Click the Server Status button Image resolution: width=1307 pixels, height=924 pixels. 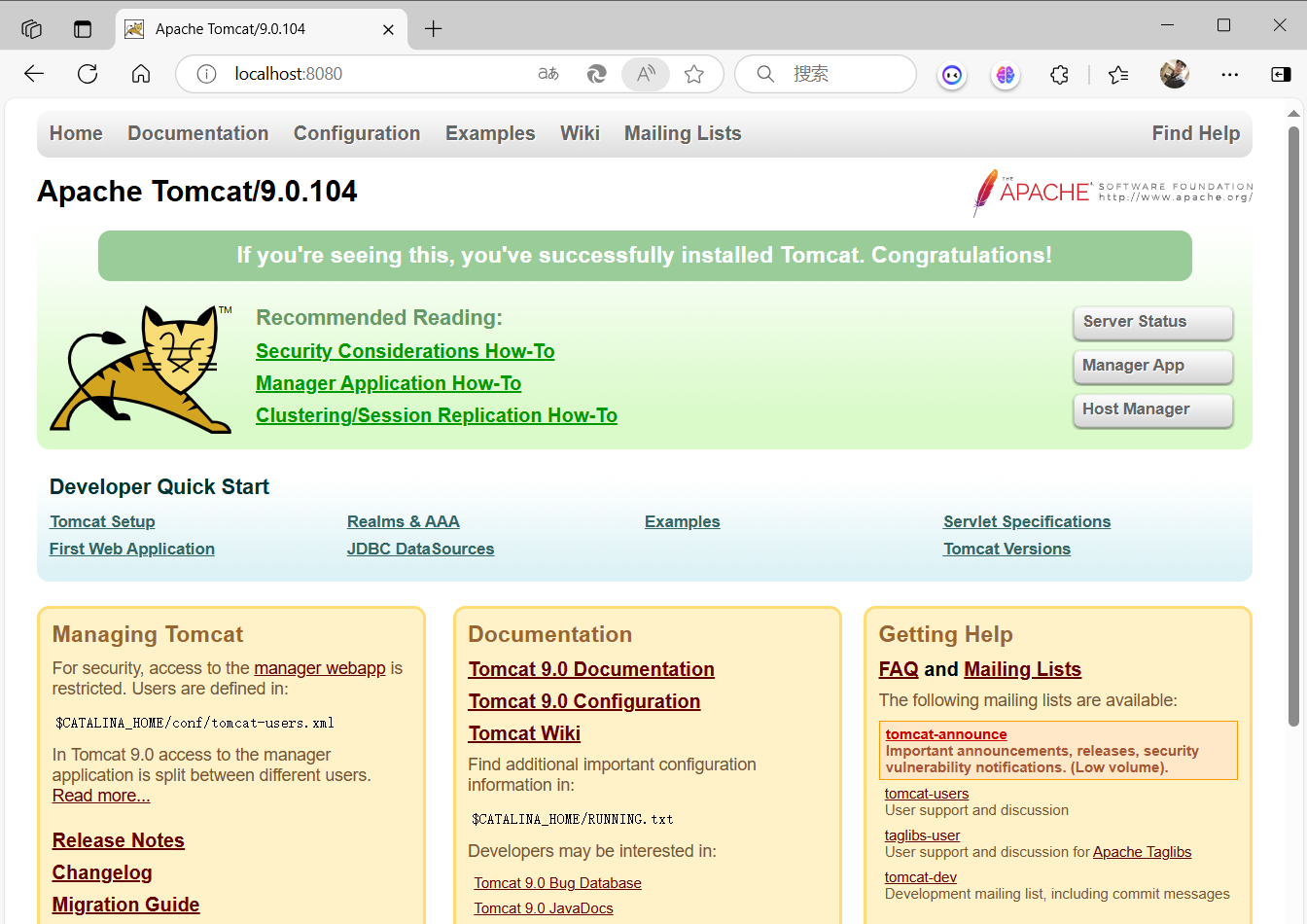1152,322
